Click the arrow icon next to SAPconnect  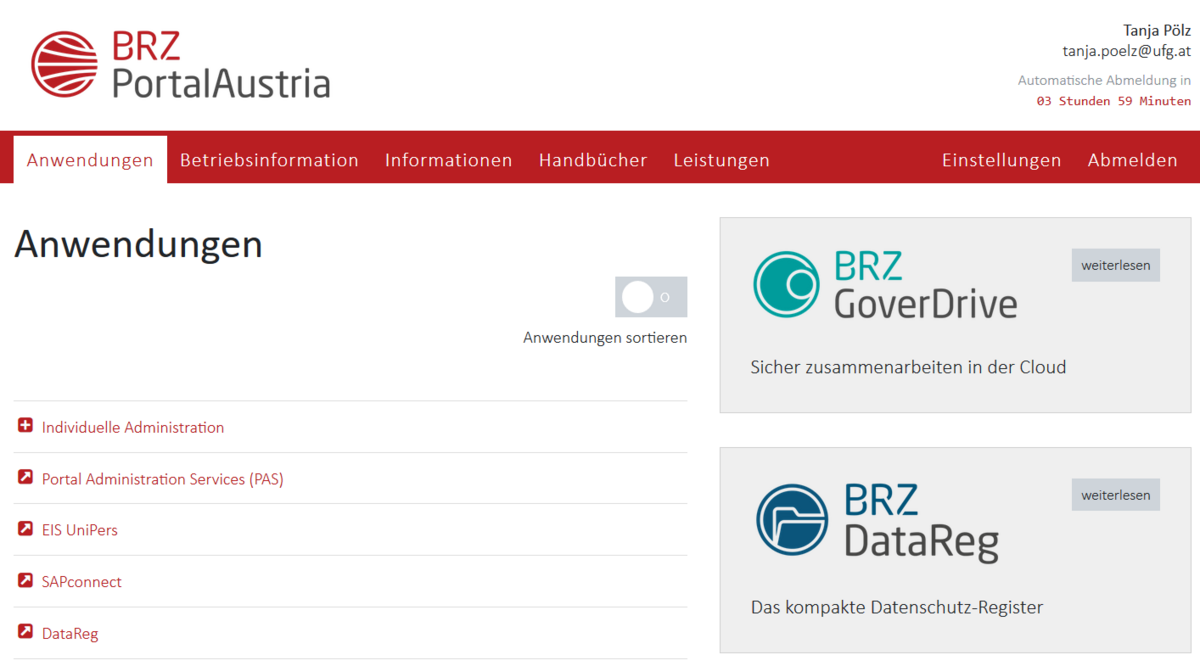(26, 581)
